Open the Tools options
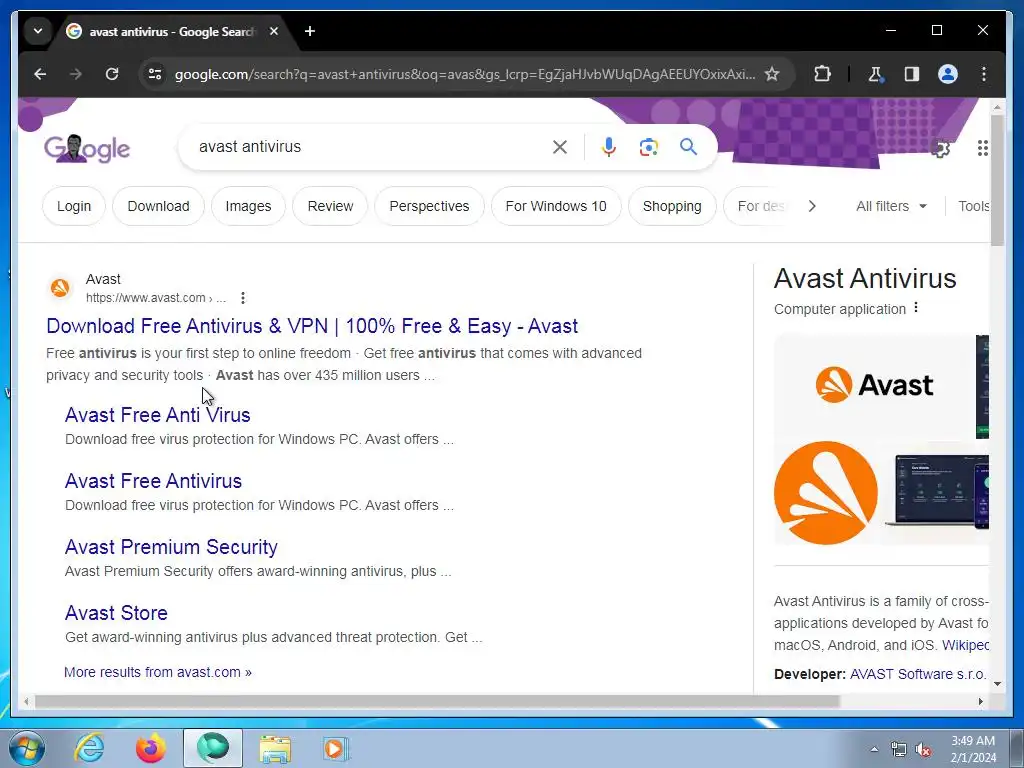Screen dimensions: 1024x768 click(973, 206)
